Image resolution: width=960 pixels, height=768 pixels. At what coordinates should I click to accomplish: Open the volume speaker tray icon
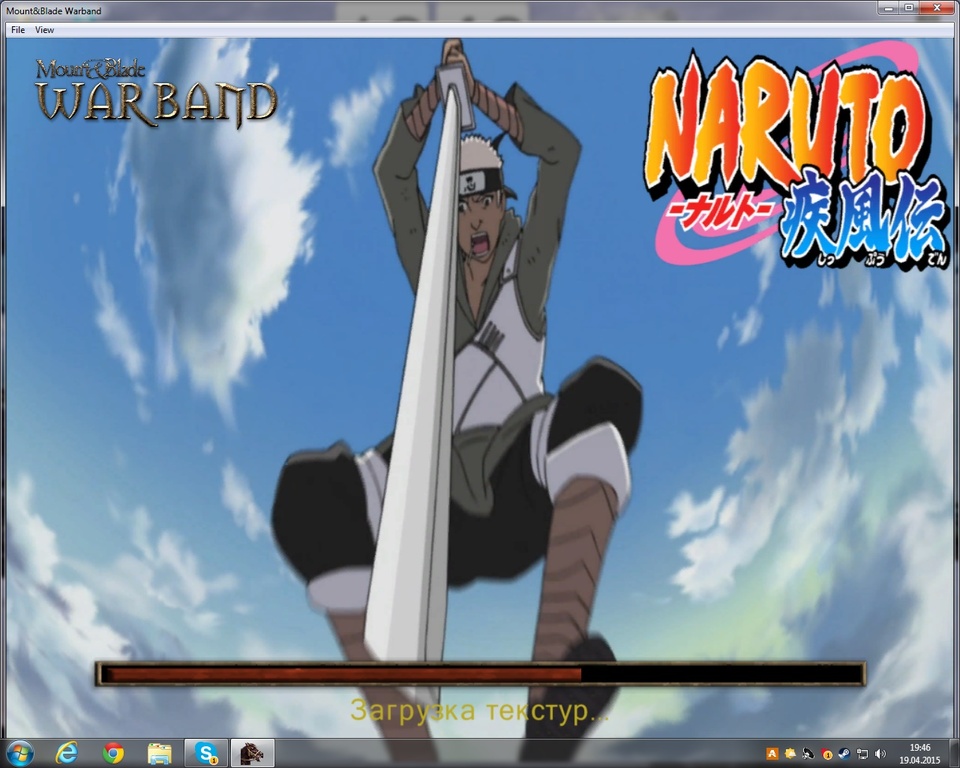point(880,754)
